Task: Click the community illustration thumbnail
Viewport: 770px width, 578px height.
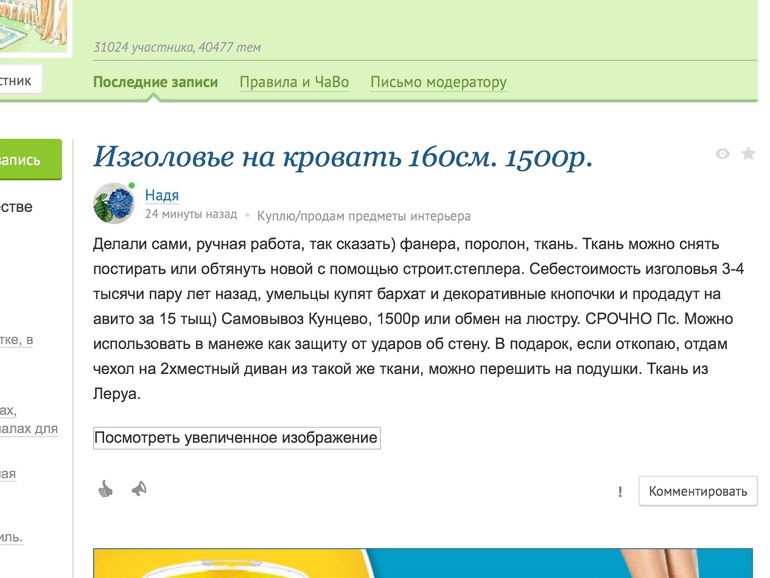Action: click(34, 26)
